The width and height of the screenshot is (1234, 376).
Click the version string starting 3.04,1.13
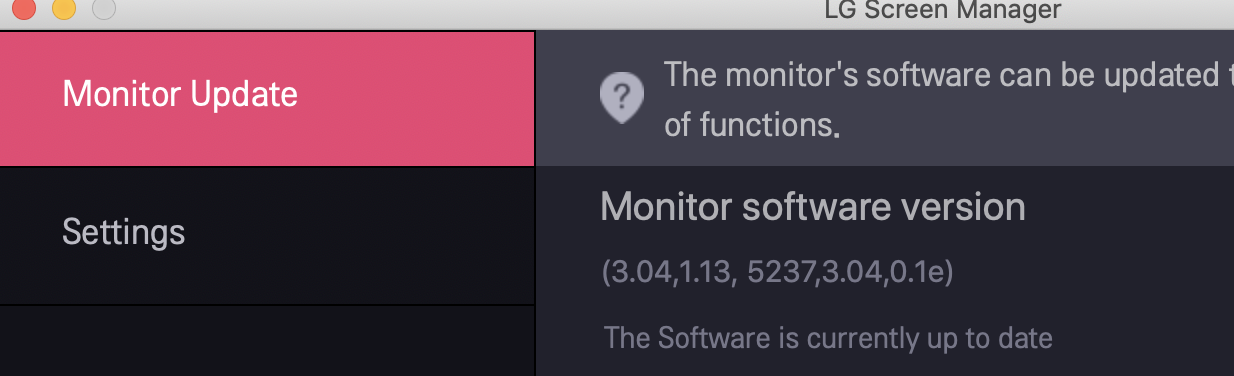[777, 272]
